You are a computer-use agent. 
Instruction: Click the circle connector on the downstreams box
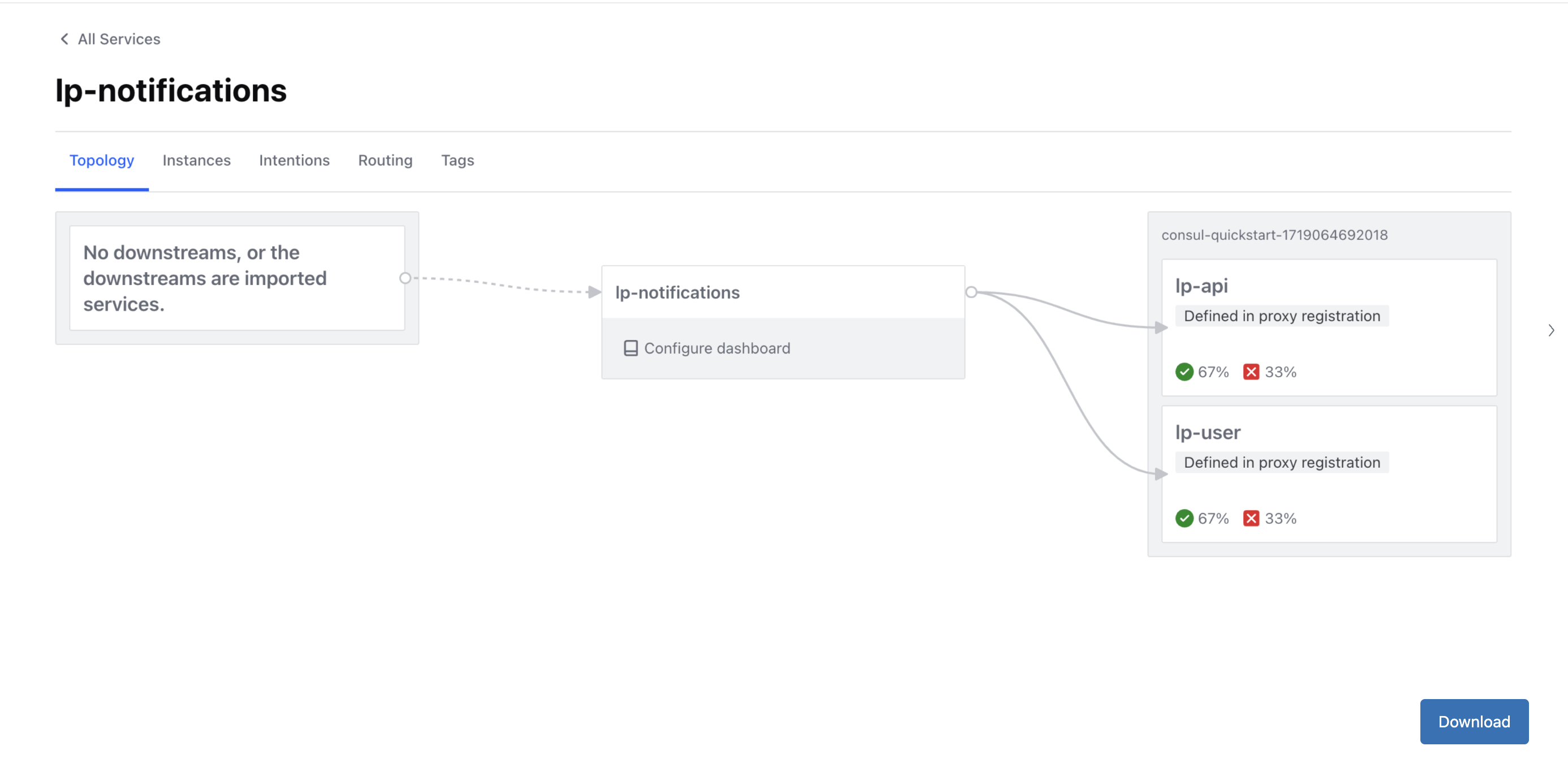click(x=406, y=278)
